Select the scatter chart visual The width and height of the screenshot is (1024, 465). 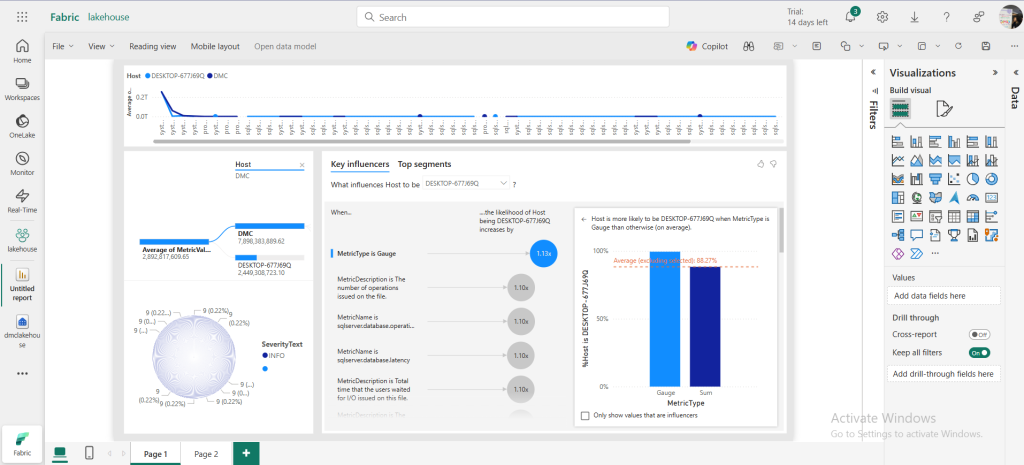pos(954,178)
